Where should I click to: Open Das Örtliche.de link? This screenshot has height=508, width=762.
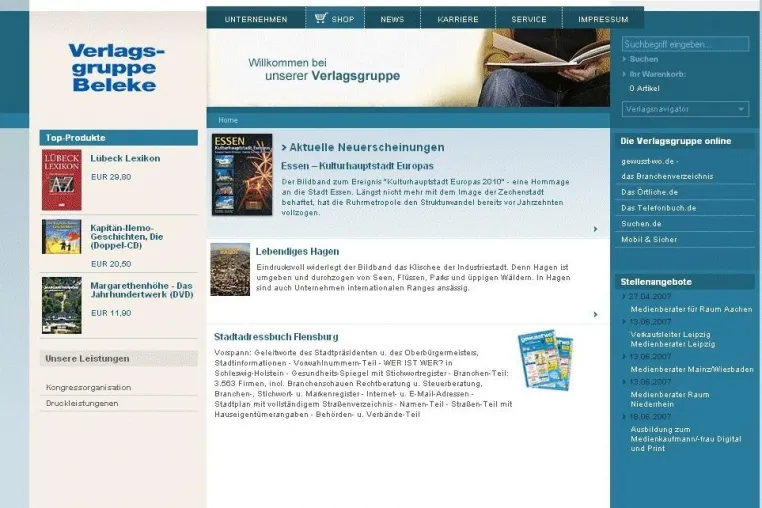tap(649, 192)
